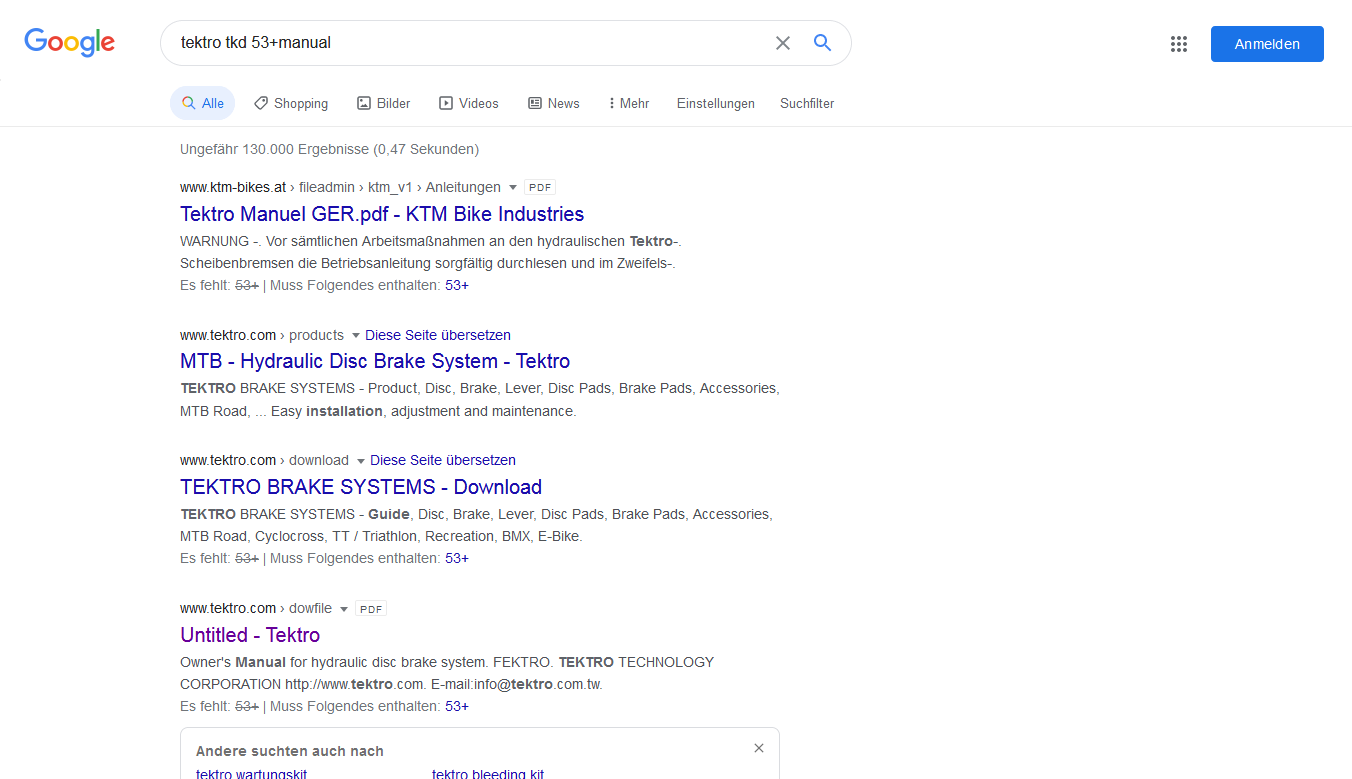Switch to the Videos tab
The height and width of the screenshot is (779, 1352).
[469, 103]
